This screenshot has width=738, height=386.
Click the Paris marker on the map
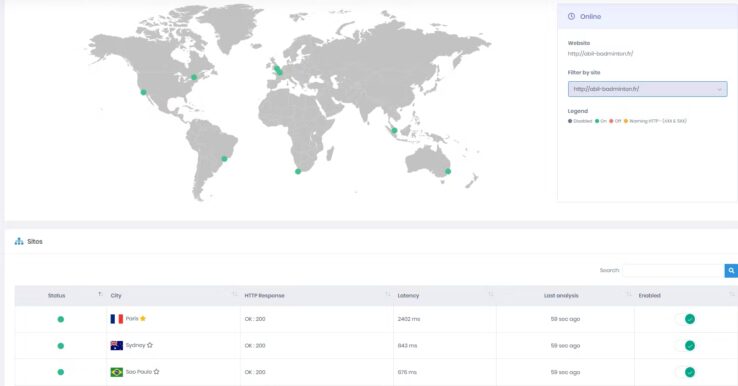[280, 72]
